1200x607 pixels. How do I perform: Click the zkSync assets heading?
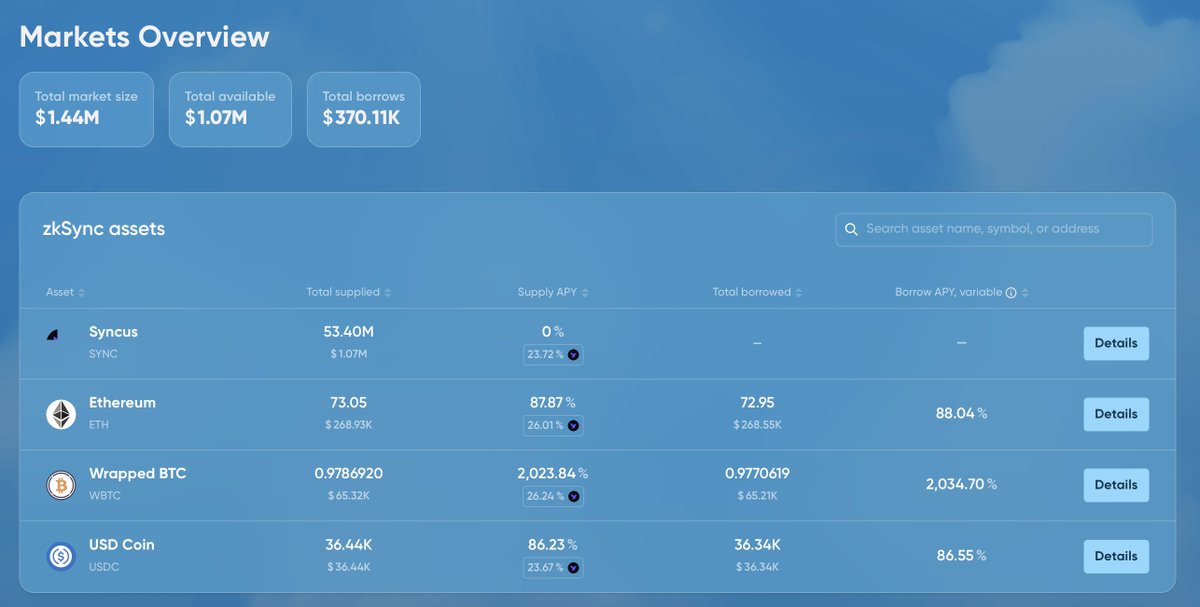click(x=104, y=229)
